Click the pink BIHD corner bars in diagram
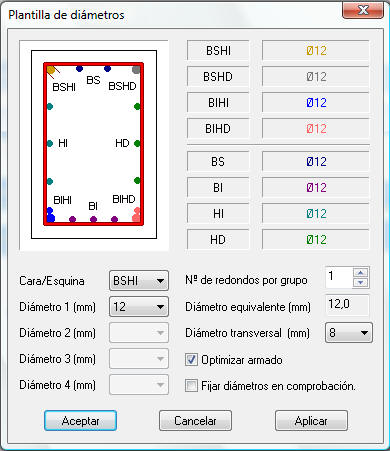Viewport: 390px width, 451px height. [x=136, y=215]
